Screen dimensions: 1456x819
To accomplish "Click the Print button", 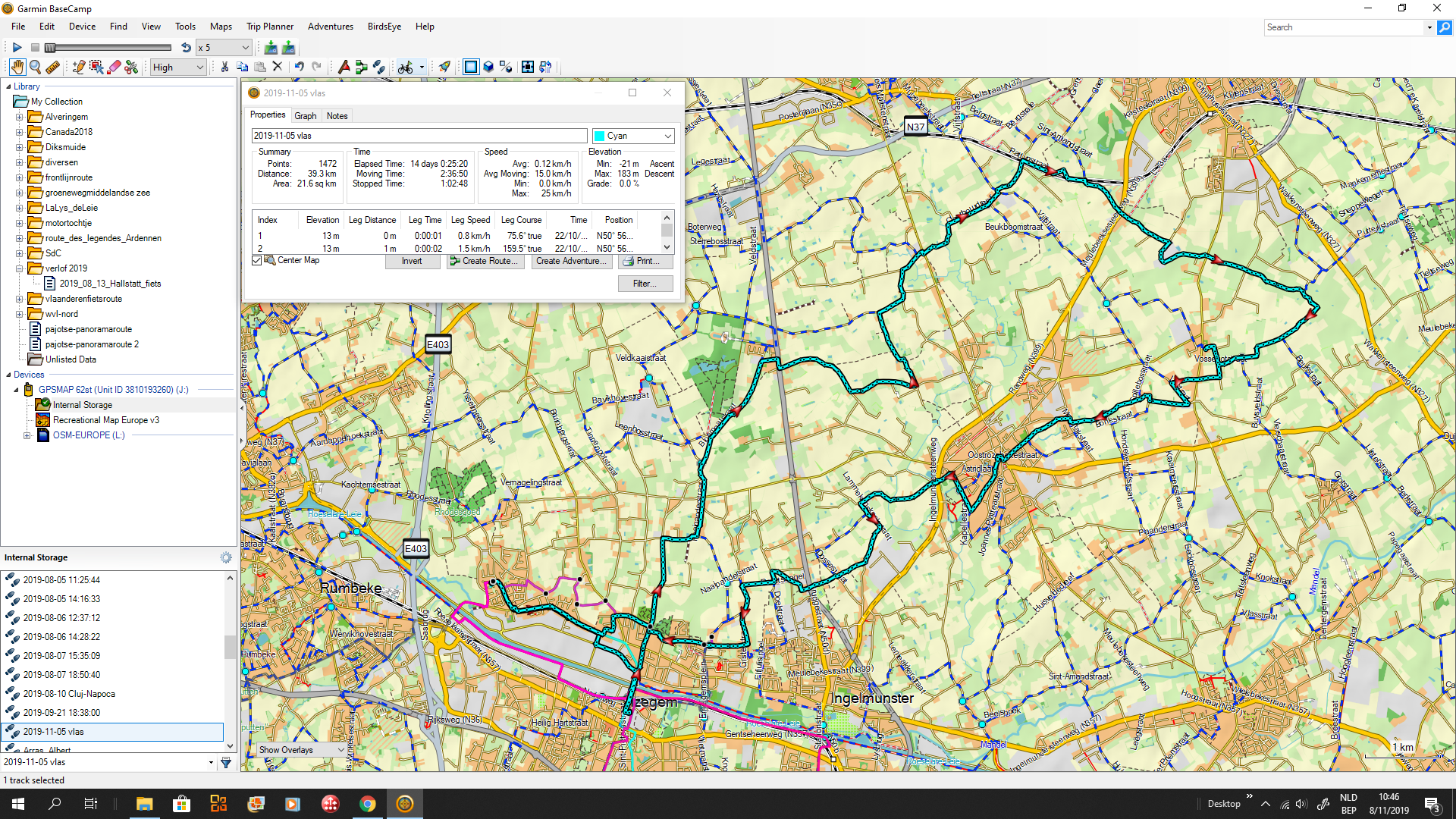I will point(645,261).
